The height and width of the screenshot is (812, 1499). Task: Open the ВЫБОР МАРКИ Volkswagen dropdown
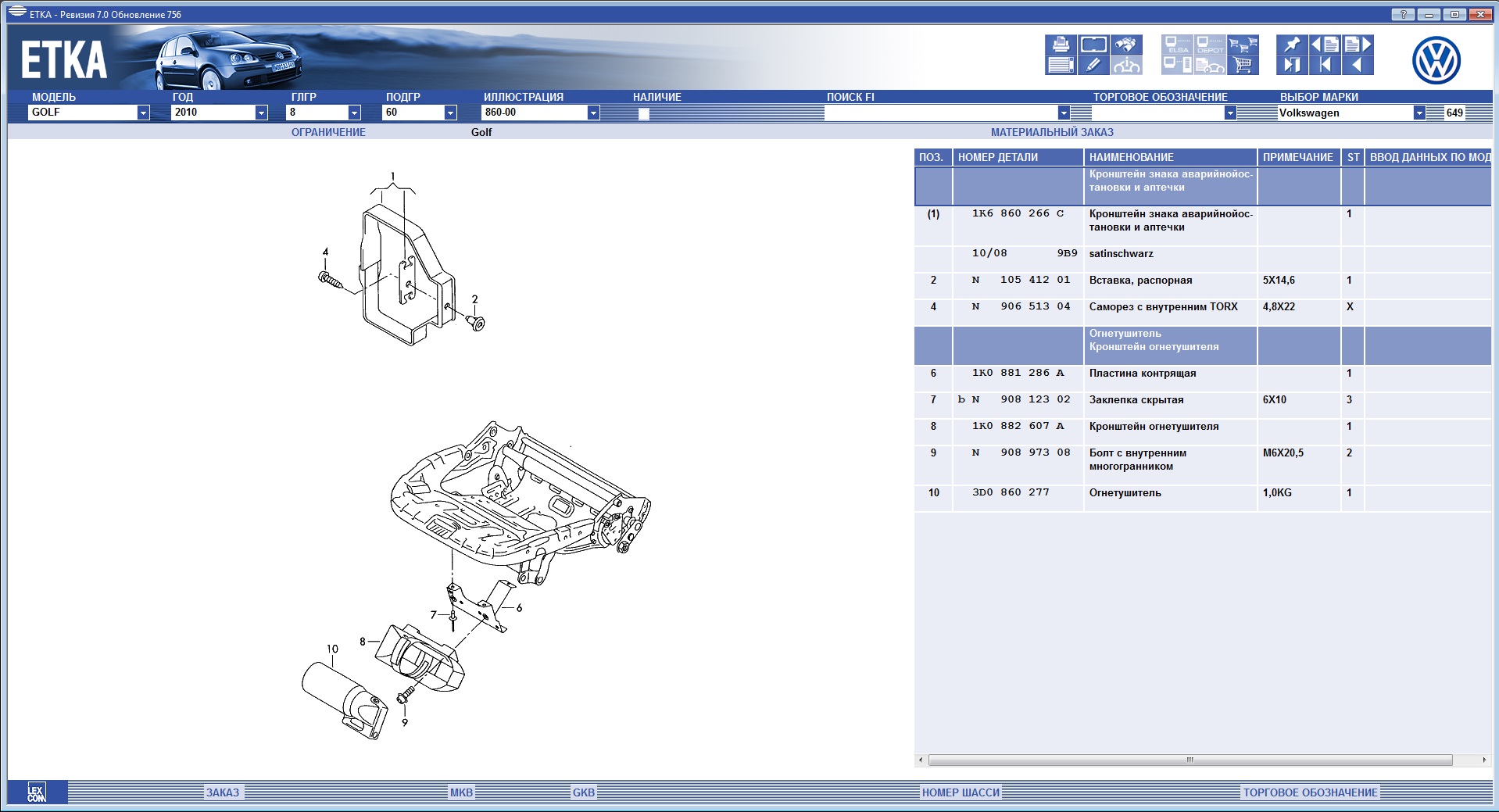click(x=1419, y=113)
